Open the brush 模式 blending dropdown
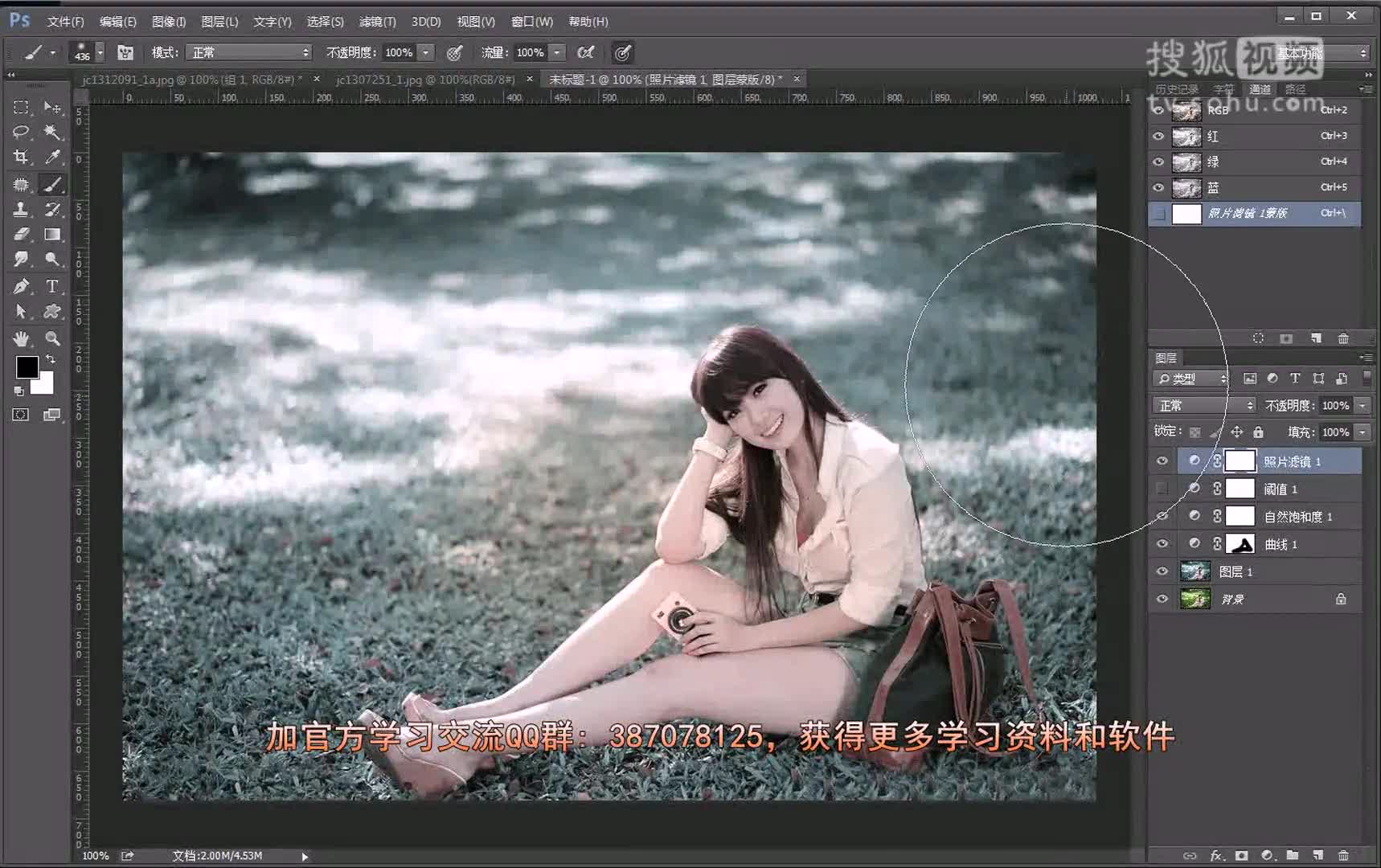This screenshot has height=868, width=1381. (x=249, y=53)
